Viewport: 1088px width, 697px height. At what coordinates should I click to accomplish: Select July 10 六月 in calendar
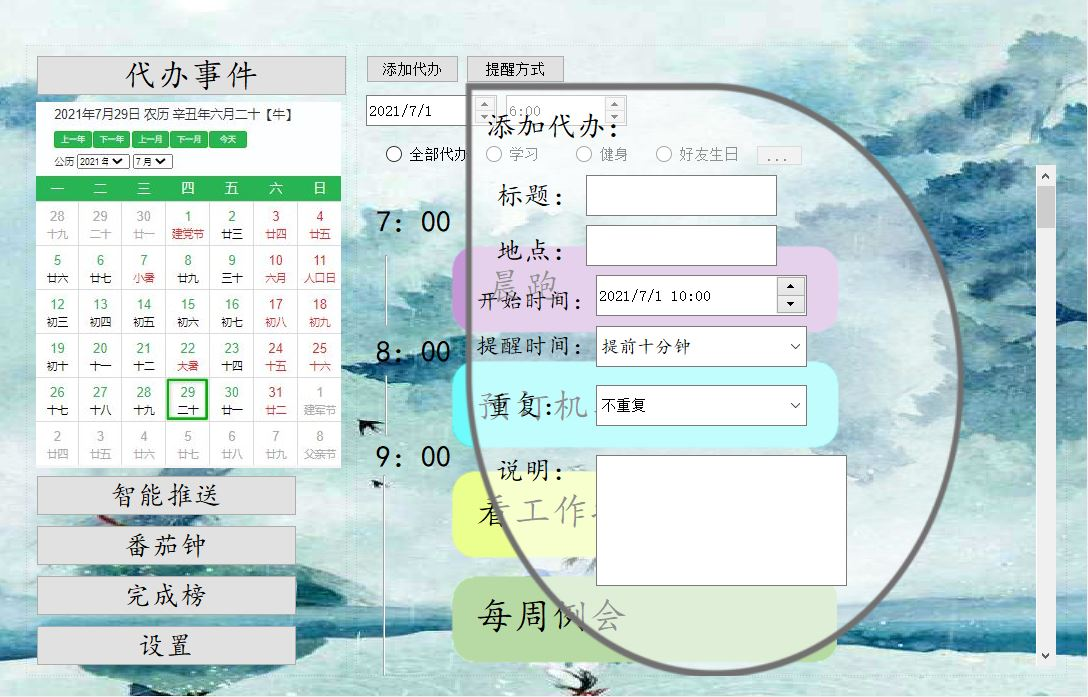click(x=275, y=268)
